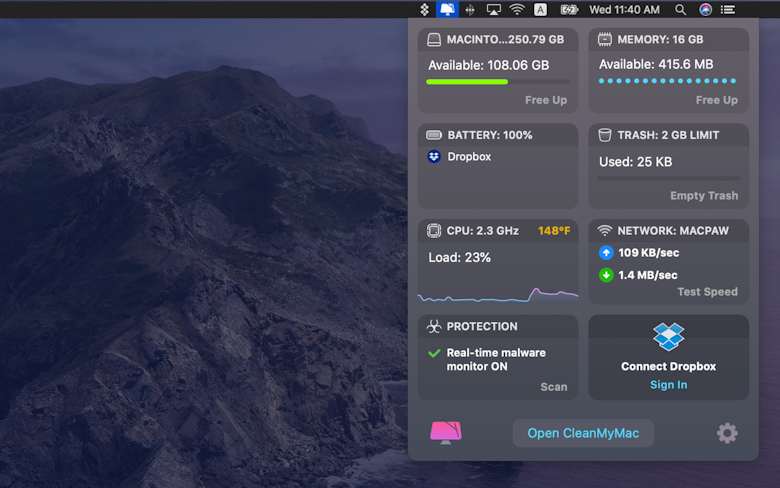Click 'Load: 23%' text

point(459,257)
